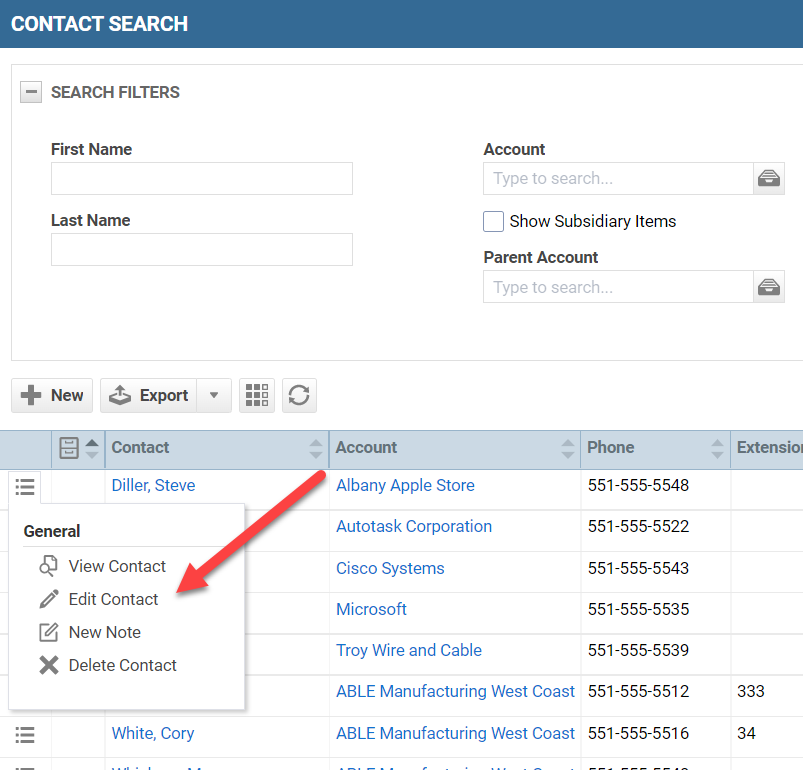Click the Last Name input field
Screen dimensions: 803x770
(202, 249)
